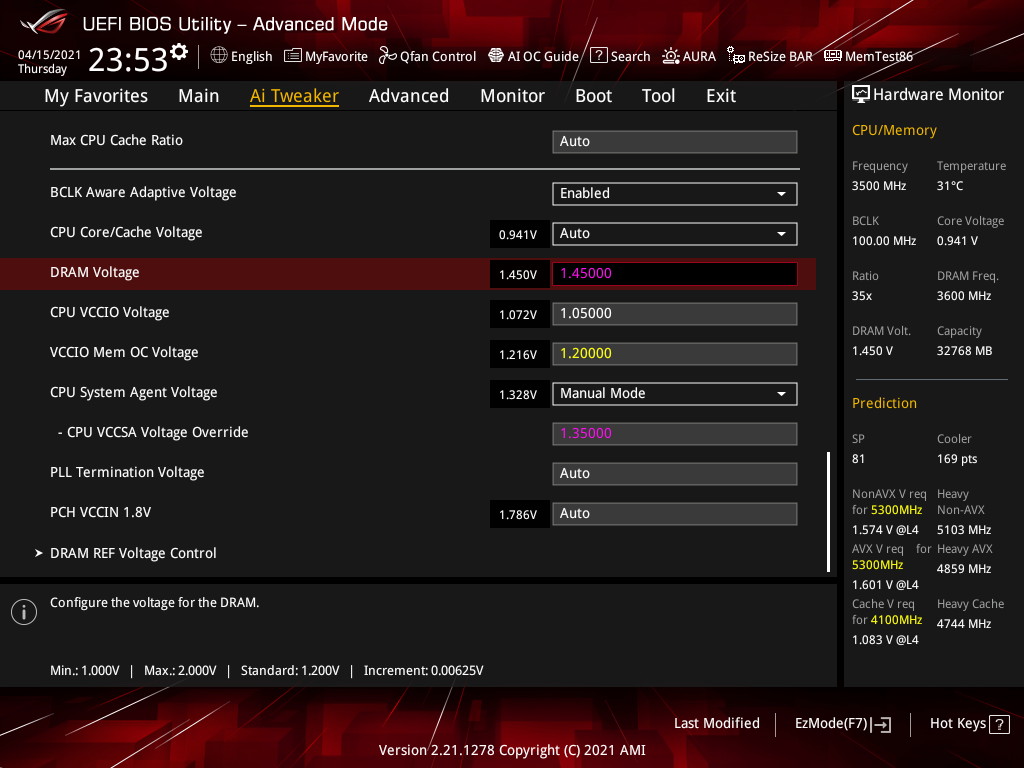1024x768 pixels.
Task: Open Qfan Control fan icon
Action: pos(387,56)
